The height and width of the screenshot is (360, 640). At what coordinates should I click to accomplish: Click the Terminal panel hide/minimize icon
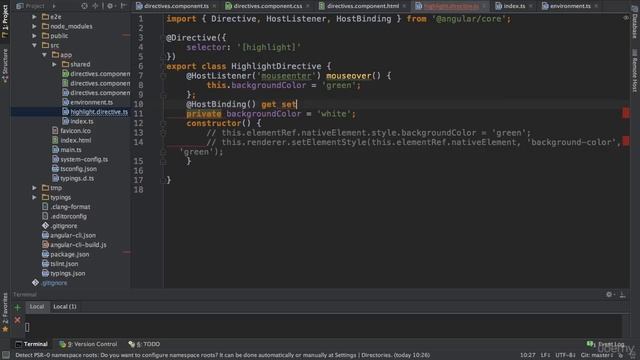pyautogui.click(x=622, y=294)
